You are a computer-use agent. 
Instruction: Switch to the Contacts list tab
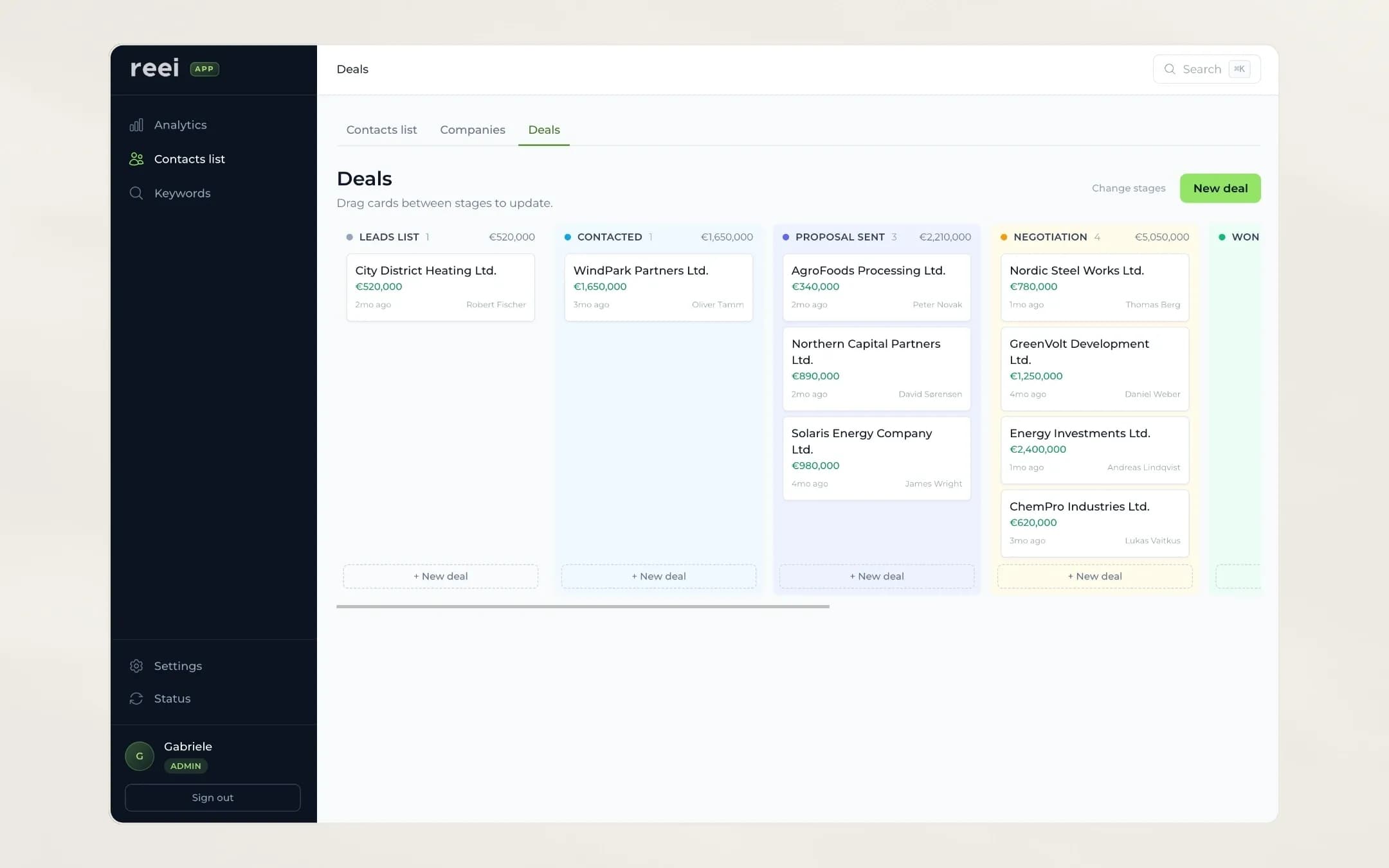(x=381, y=130)
